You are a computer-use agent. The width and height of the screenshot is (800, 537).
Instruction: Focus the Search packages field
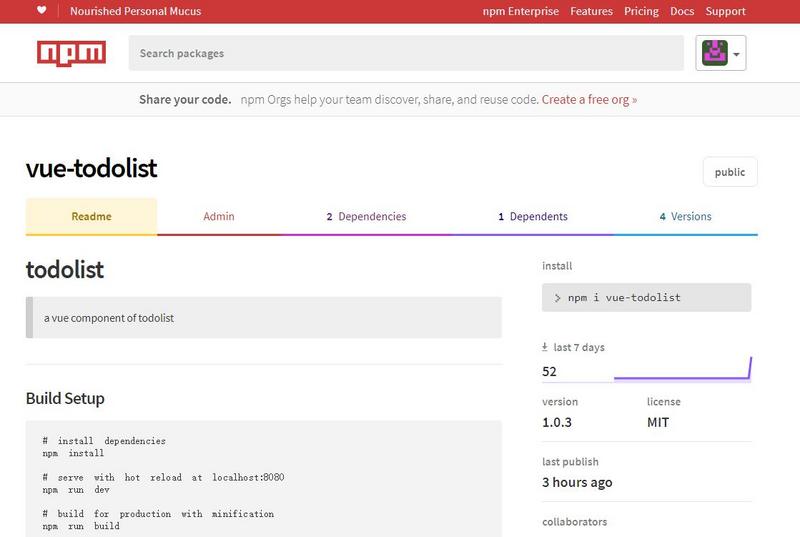point(406,53)
